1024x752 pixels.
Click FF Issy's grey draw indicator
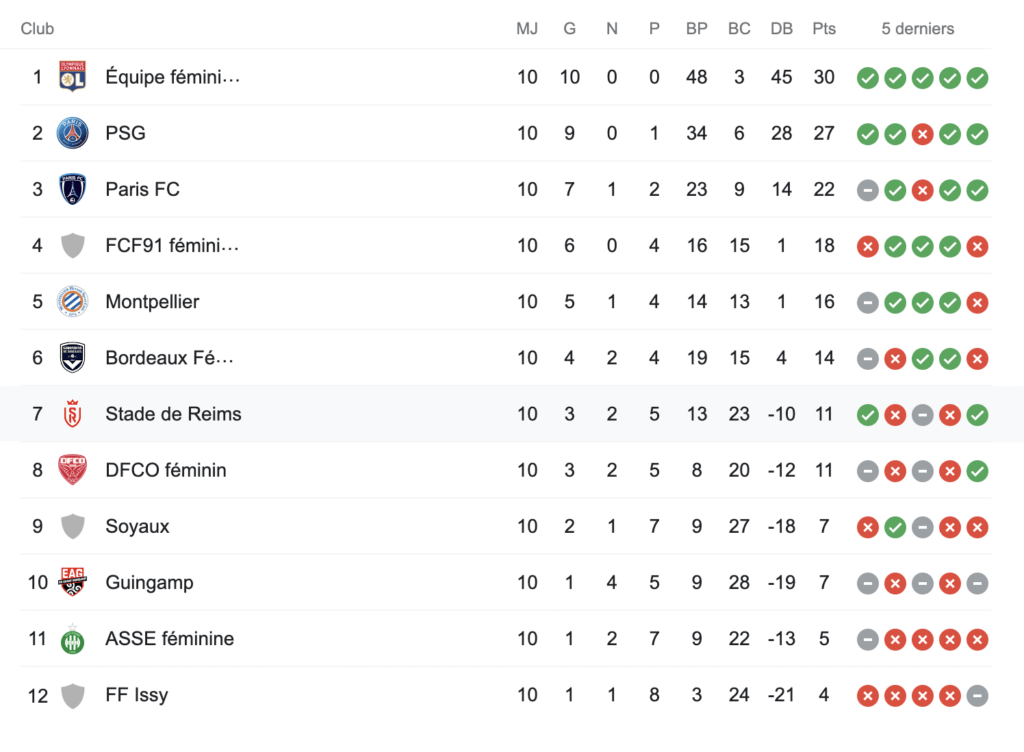978,695
